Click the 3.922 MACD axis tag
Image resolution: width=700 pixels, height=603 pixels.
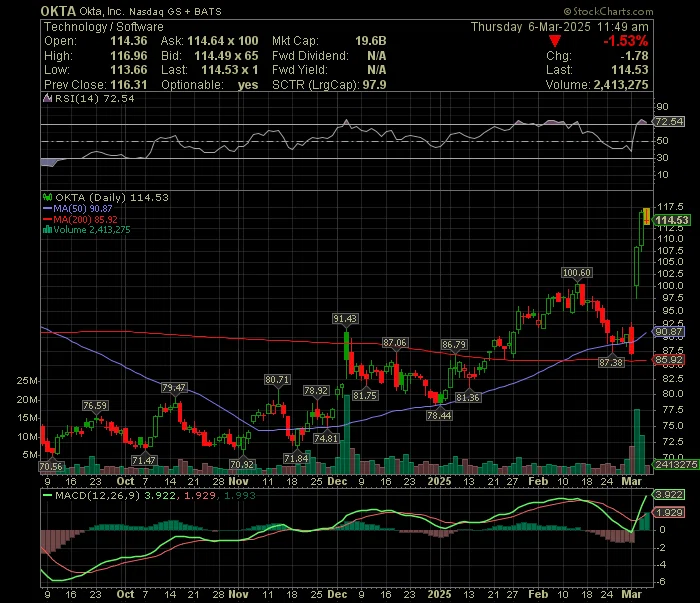[x=669, y=495]
